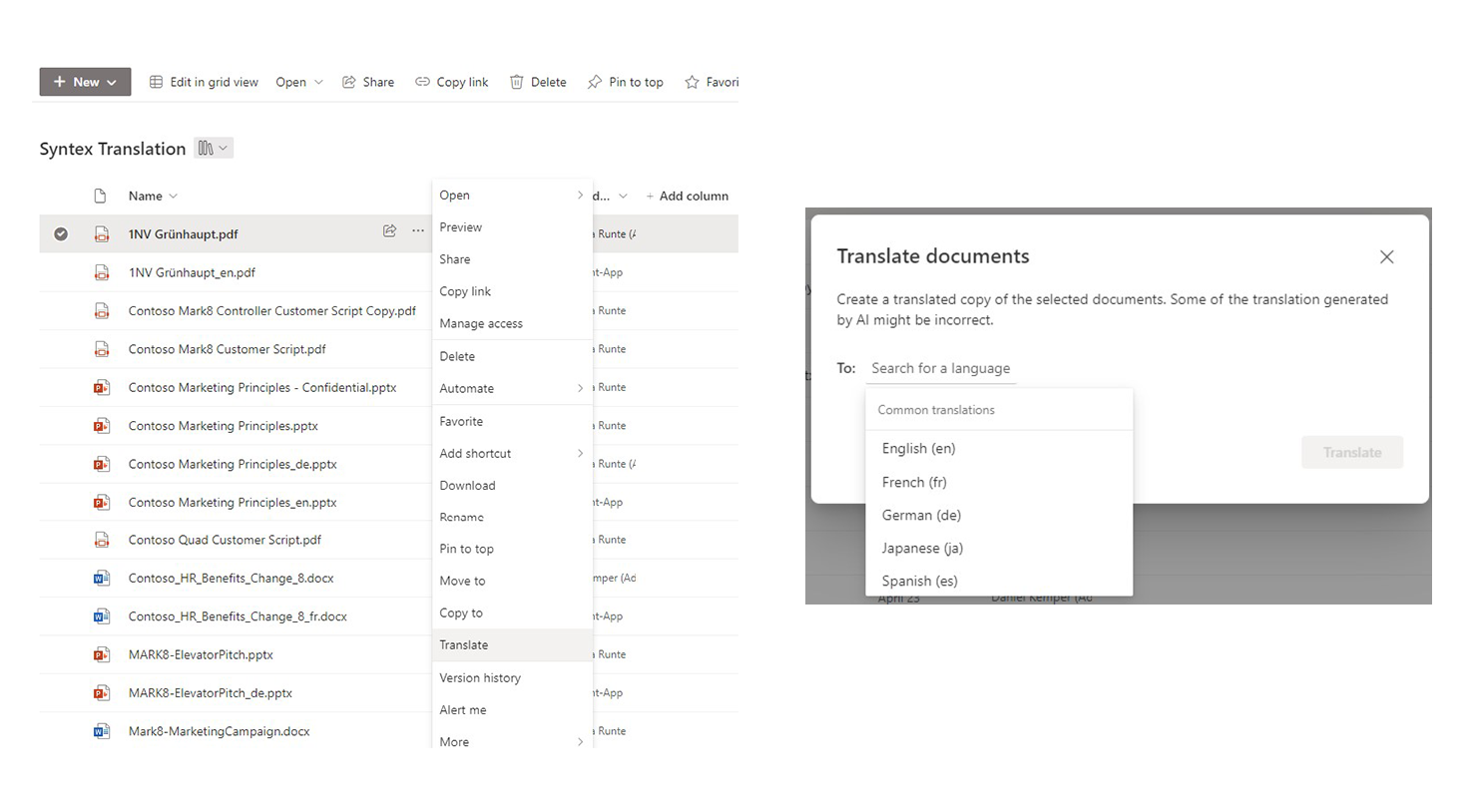Image resolution: width=1477 pixels, height=812 pixels.
Task: Open the ellipsis menu for 1NV Grünhaupt.pdf
Action: pyautogui.click(x=418, y=231)
